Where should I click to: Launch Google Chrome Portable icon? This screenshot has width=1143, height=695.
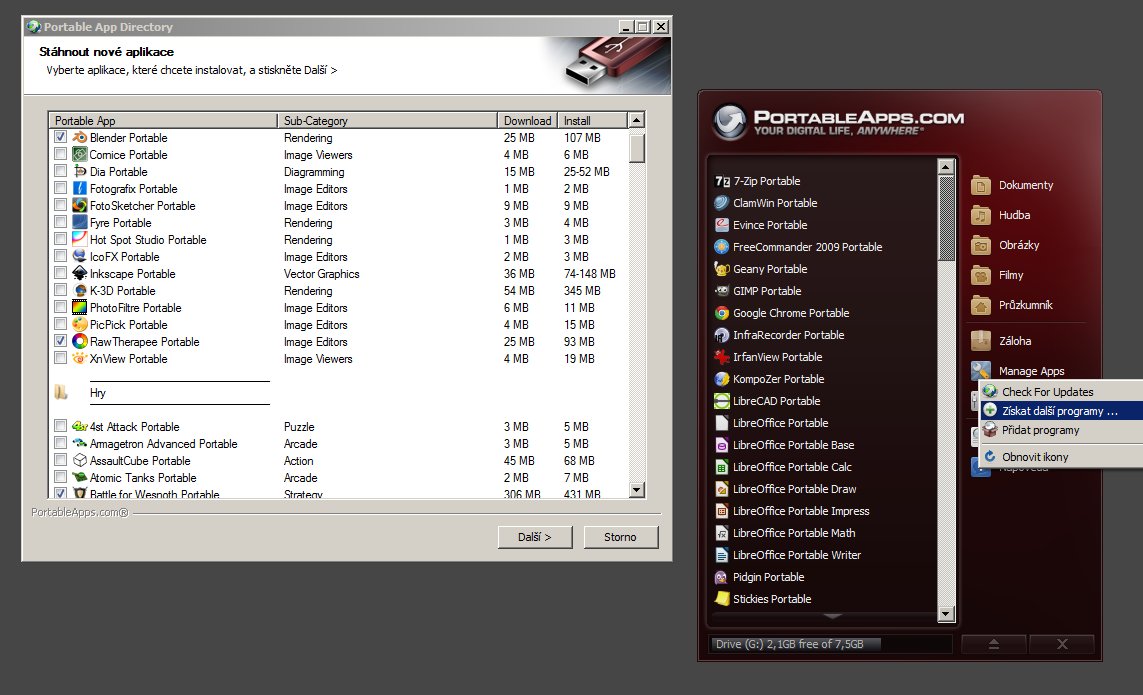722,313
